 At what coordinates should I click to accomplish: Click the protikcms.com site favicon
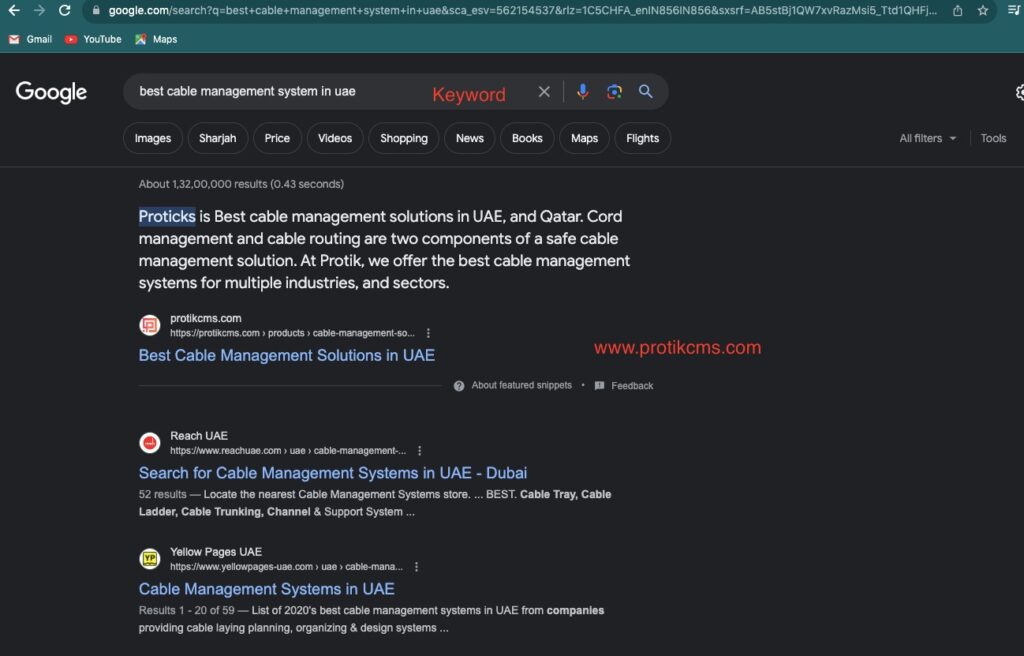point(150,325)
